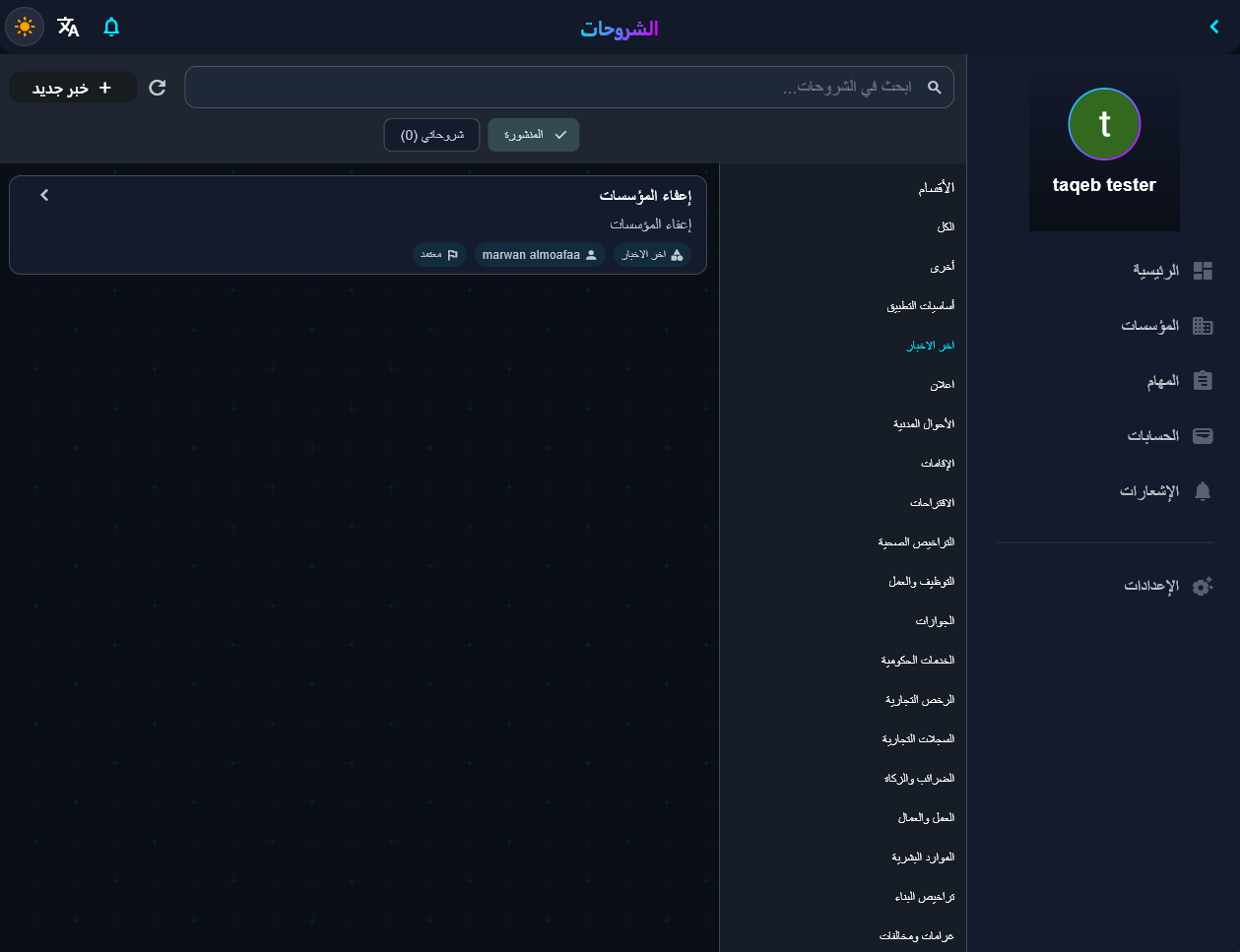
Task: Select الإقامات category
Action: coord(938,463)
